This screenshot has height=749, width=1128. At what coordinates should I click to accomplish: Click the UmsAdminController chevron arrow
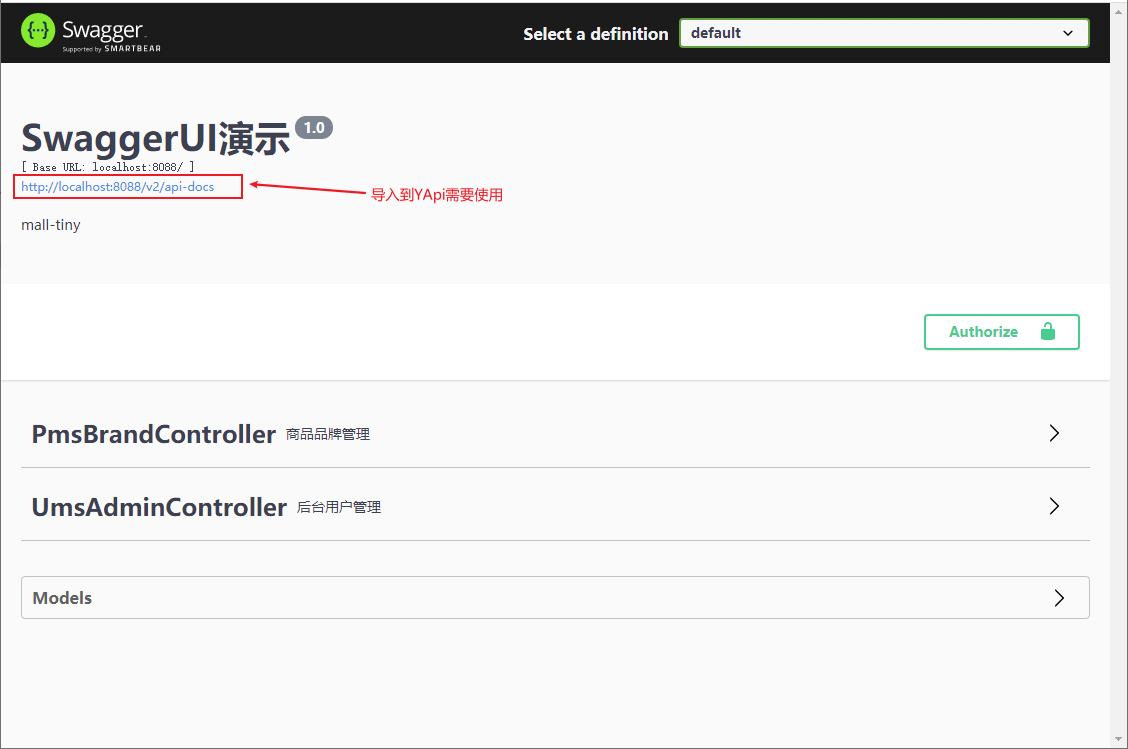pos(1054,506)
